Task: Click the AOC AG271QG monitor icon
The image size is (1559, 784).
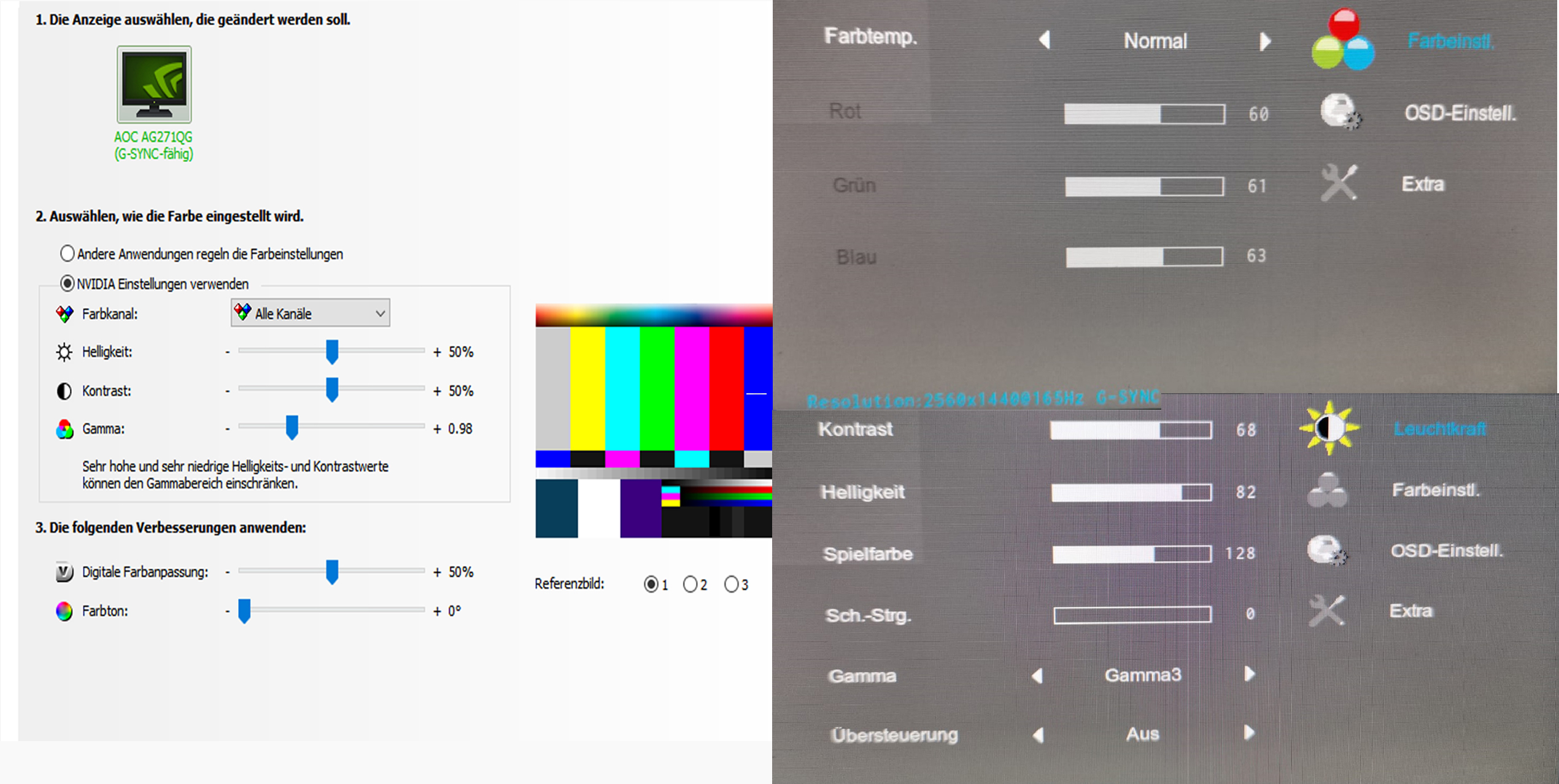Action: pyautogui.click(x=154, y=85)
